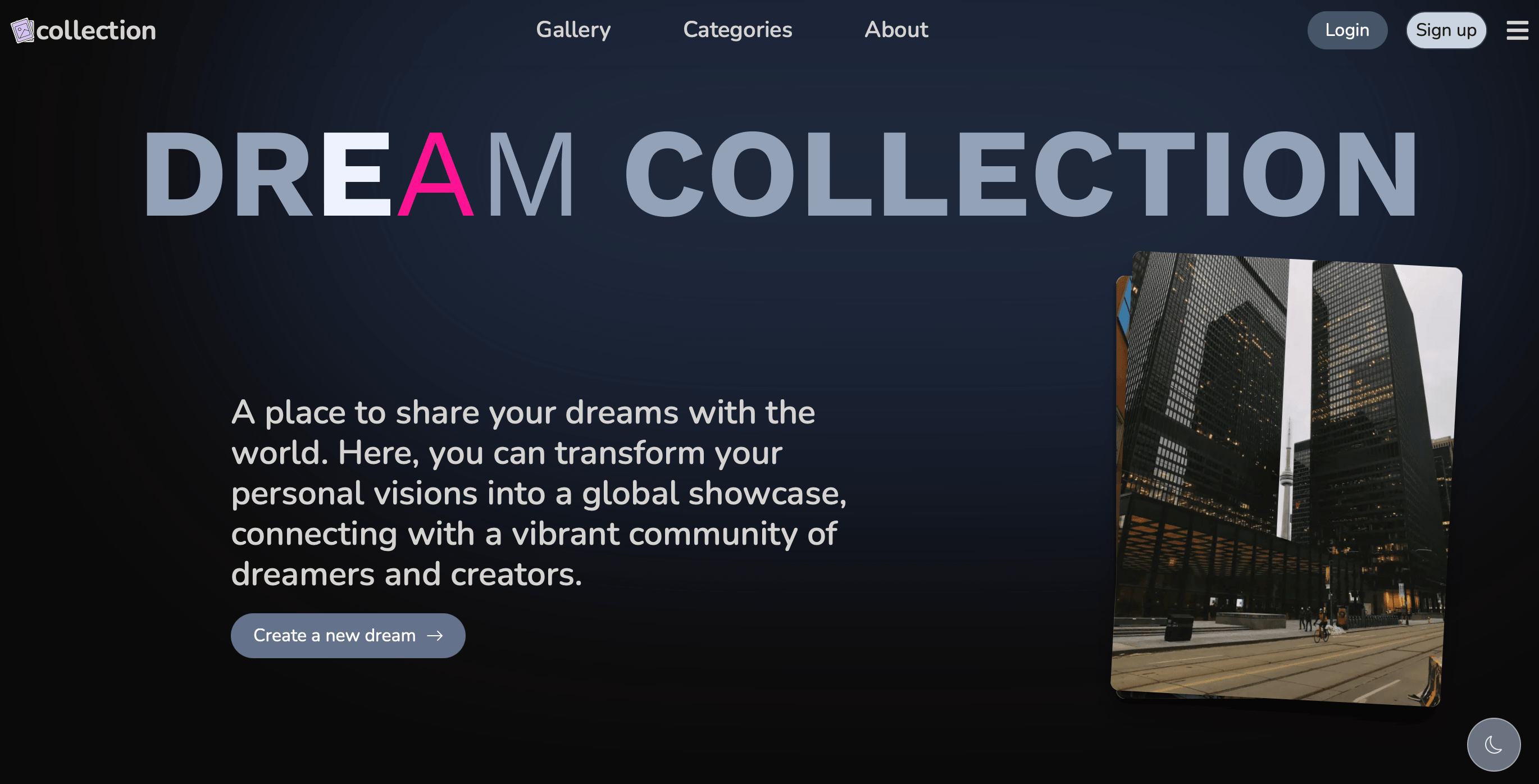The height and width of the screenshot is (784, 1539).
Task: Click the Create a new dream button
Action: [x=348, y=635]
